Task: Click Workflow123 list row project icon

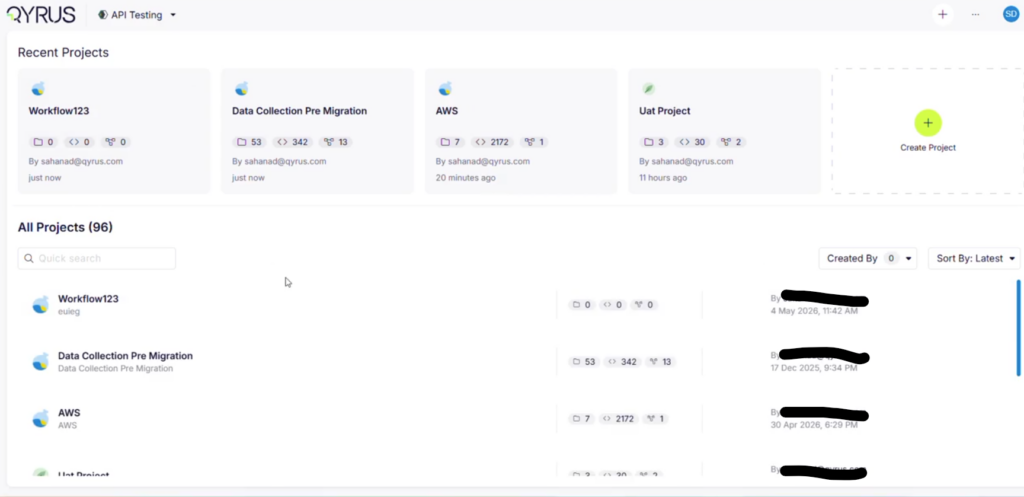Action: point(40,304)
